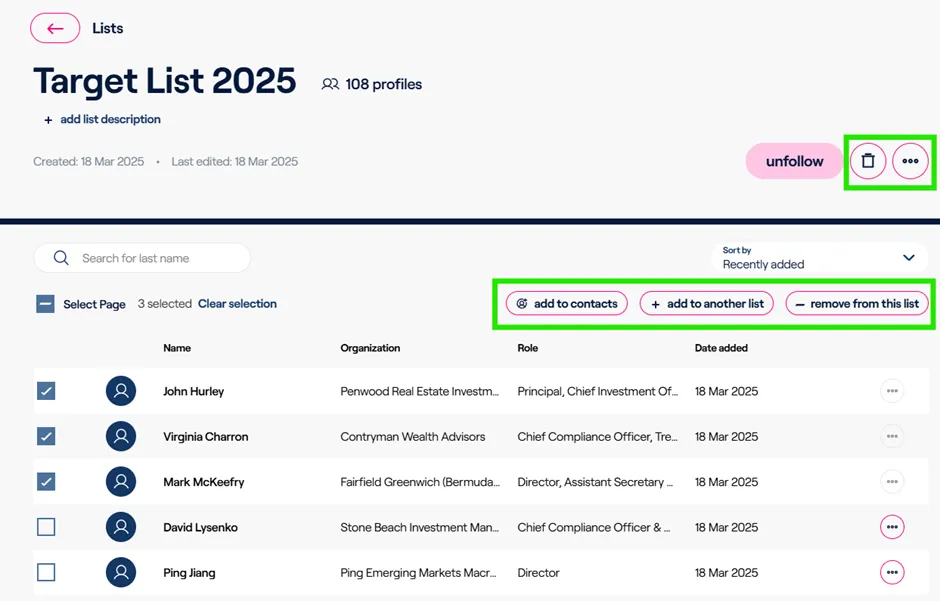Expand the Sort by Recently added dropdown
Viewport: 940px width, 601px height.
820,258
